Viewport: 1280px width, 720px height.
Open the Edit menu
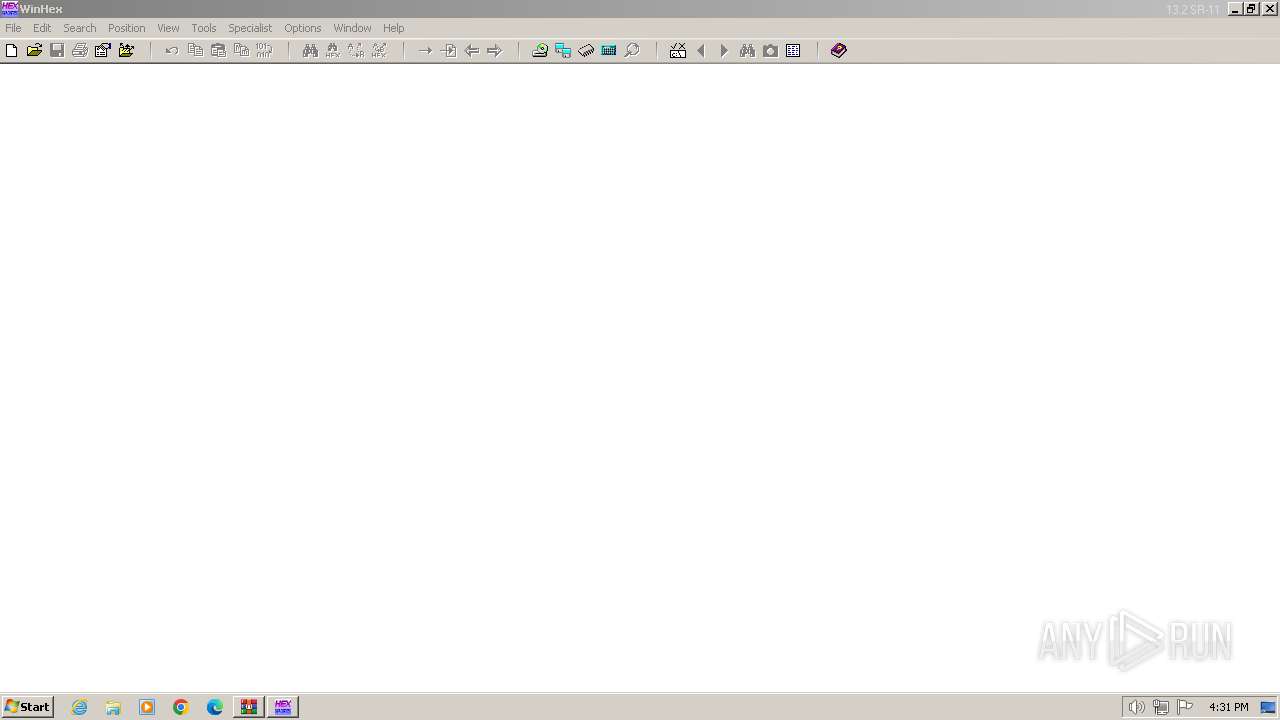[x=42, y=28]
